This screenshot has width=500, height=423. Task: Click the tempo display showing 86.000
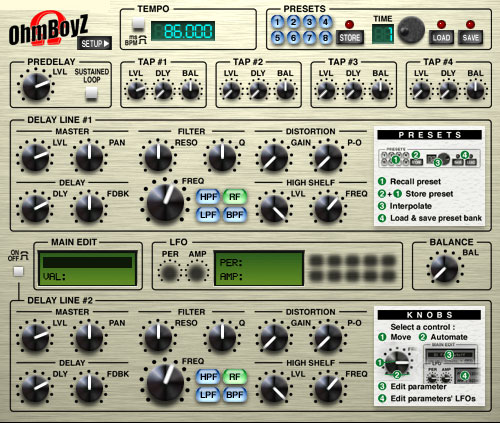[183, 31]
